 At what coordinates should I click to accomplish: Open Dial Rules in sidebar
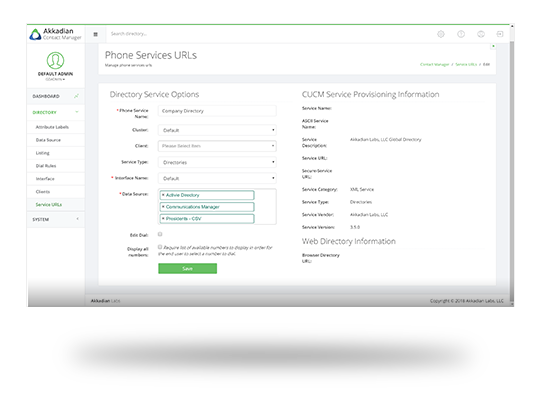click(x=56, y=166)
